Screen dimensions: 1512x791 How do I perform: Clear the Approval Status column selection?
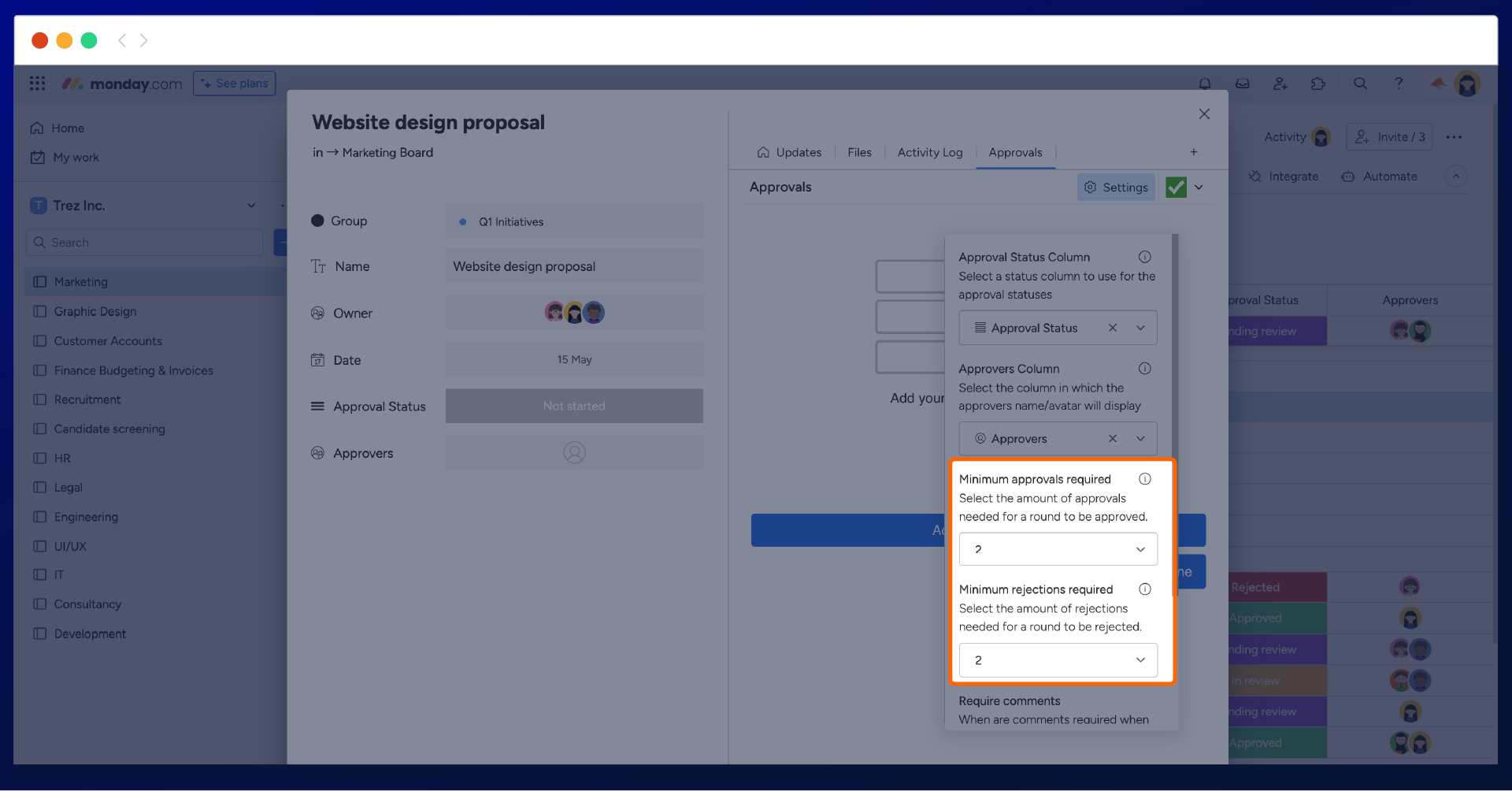1113,328
